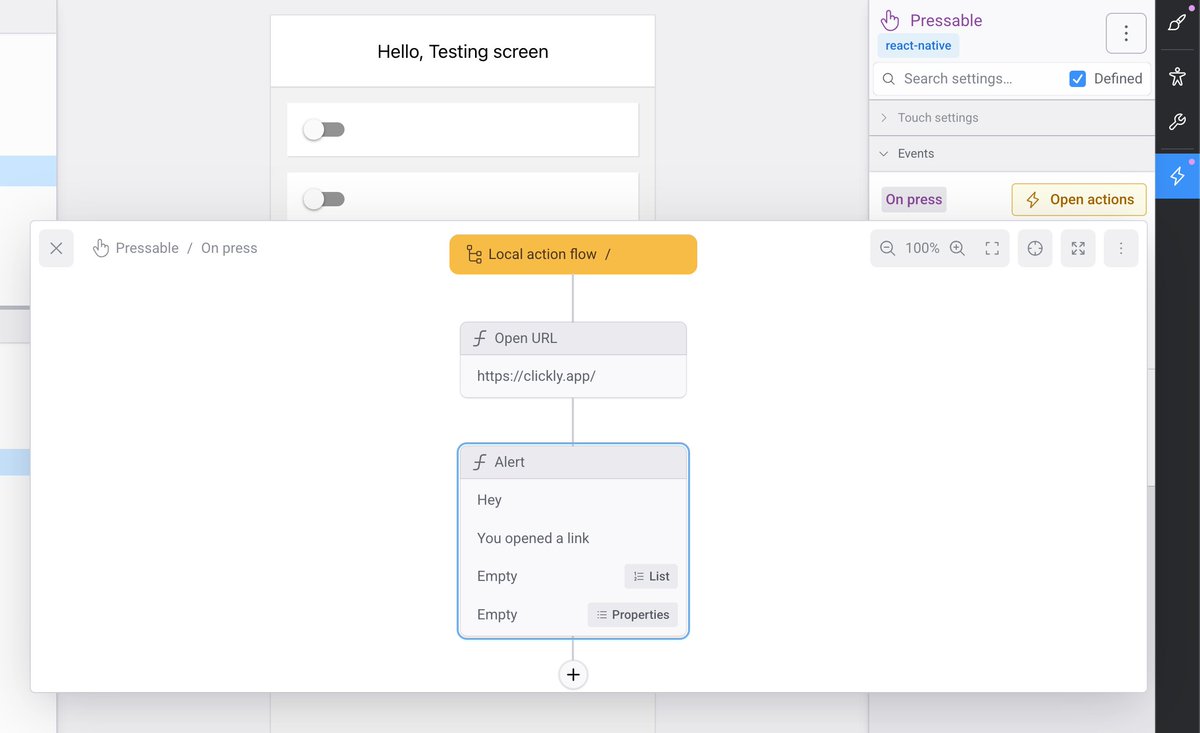Expand the flow editor to fullscreen
1200x733 pixels.
(x=1078, y=248)
